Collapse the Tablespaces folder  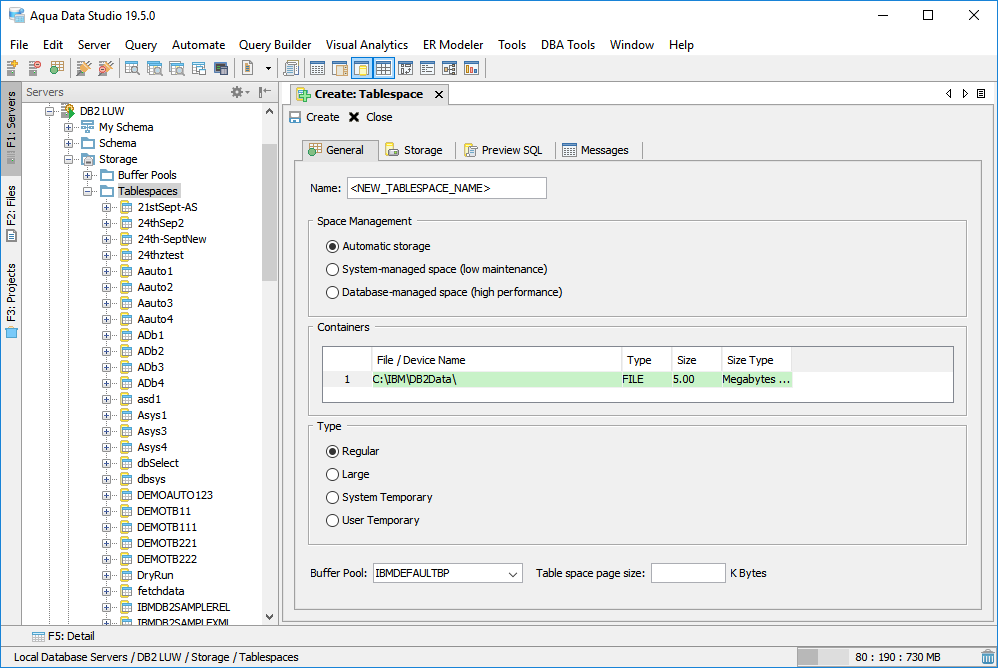[x=87, y=191]
